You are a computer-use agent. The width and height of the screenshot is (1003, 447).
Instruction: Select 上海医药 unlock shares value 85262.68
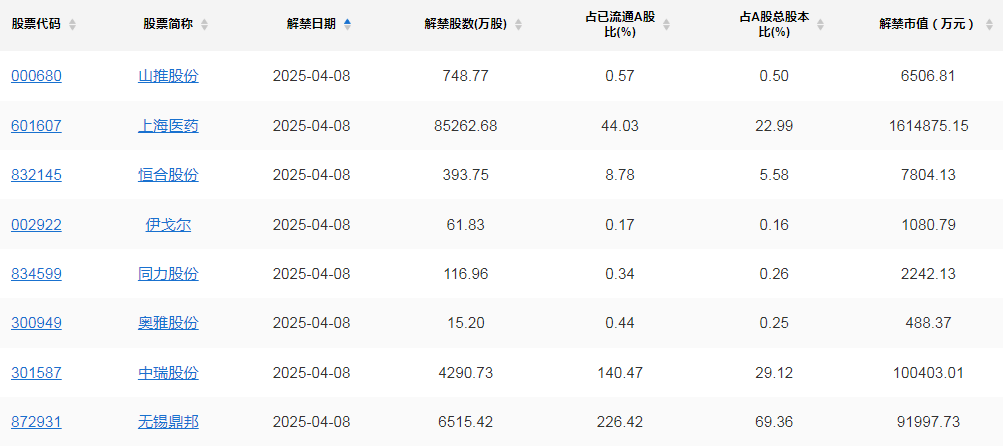point(465,126)
